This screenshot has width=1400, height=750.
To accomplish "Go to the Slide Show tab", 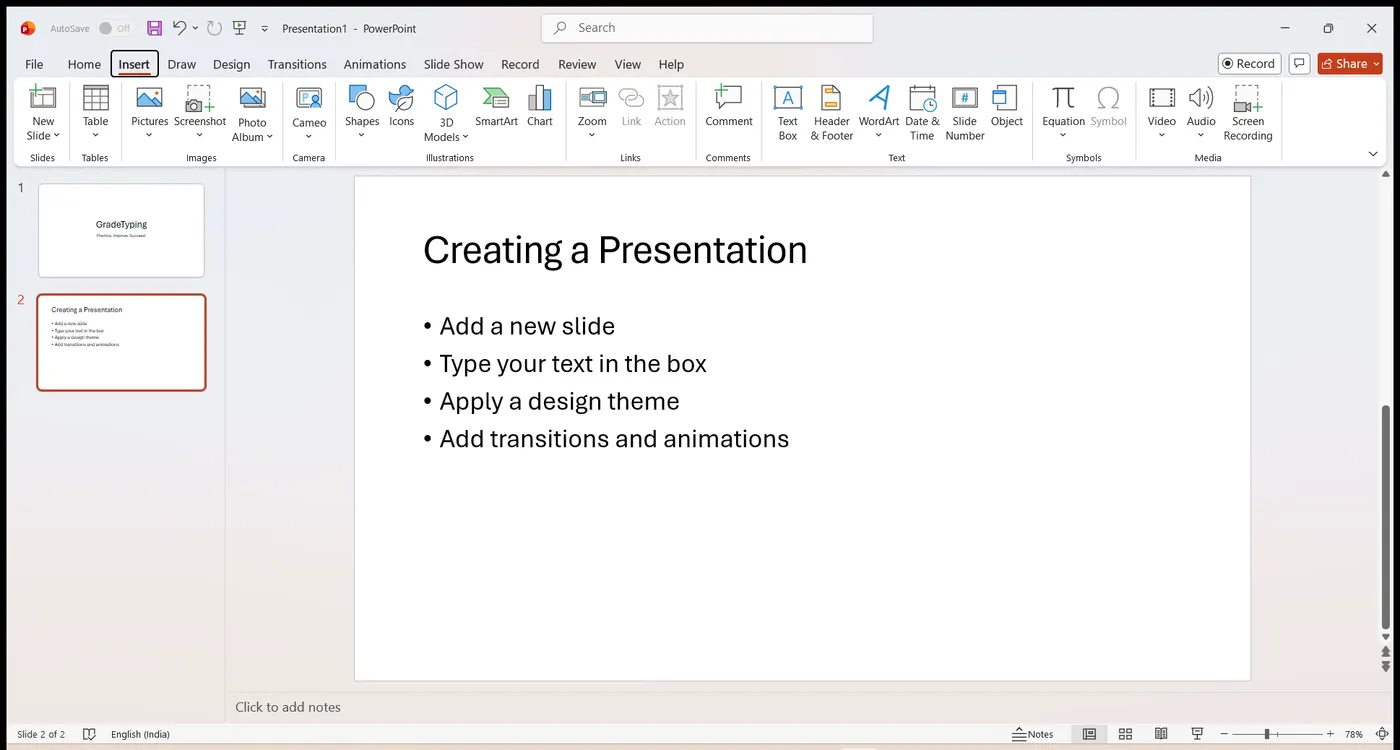I will click(453, 64).
